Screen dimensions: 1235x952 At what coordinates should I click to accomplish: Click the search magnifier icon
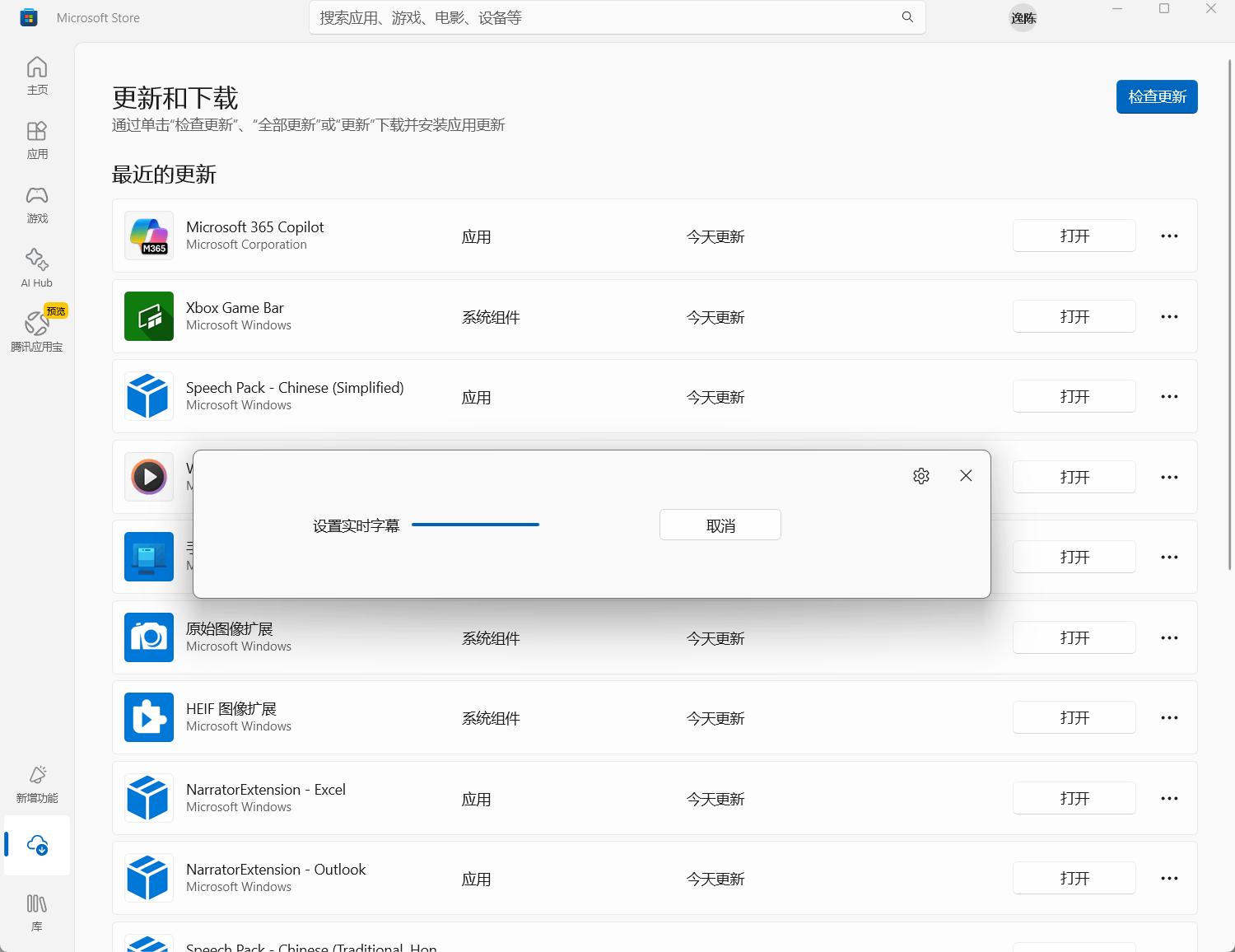pyautogui.click(x=907, y=17)
